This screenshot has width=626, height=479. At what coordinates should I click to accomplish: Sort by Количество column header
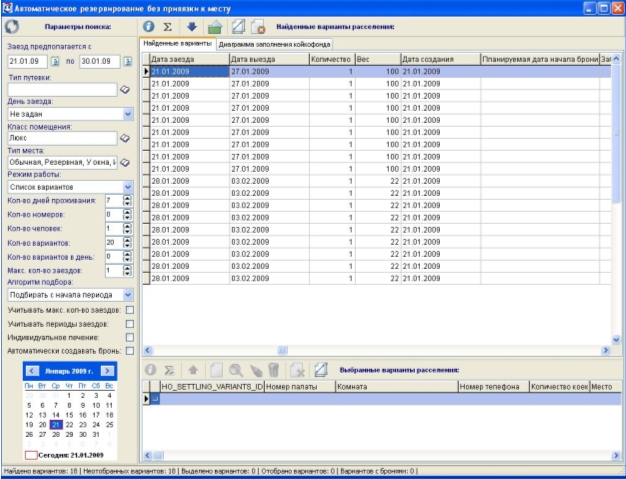[332, 59]
